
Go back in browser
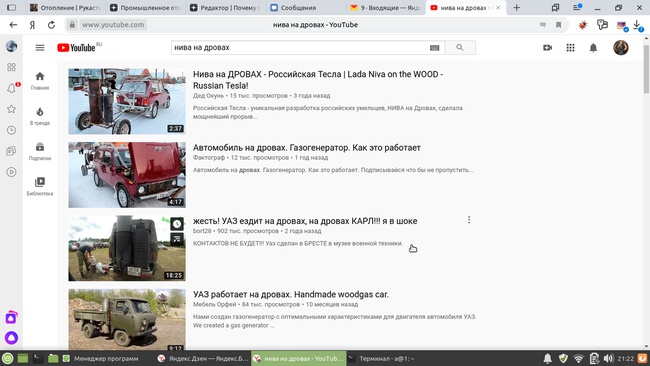(13, 25)
